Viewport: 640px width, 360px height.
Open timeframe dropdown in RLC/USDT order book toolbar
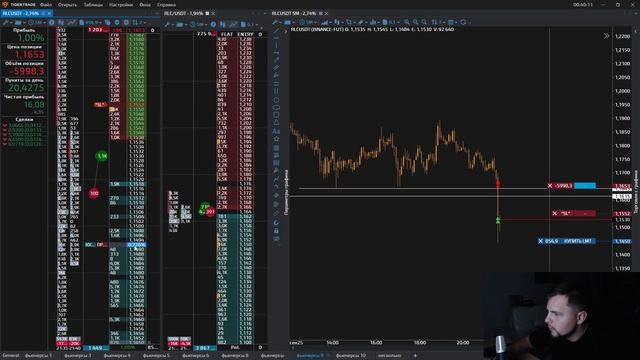(x=200, y=24)
